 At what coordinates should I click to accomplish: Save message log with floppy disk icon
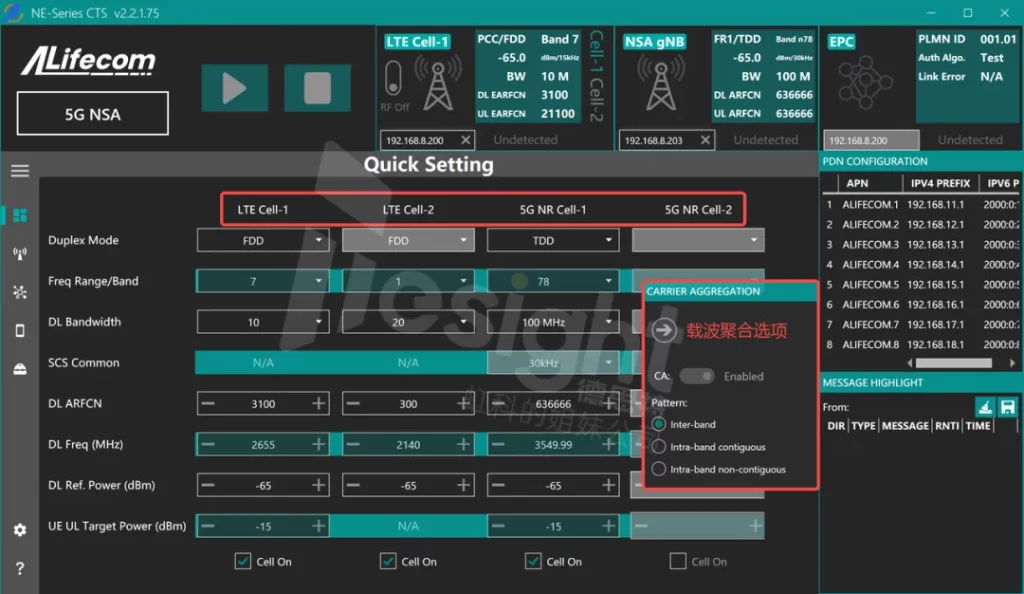point(1007,407)
